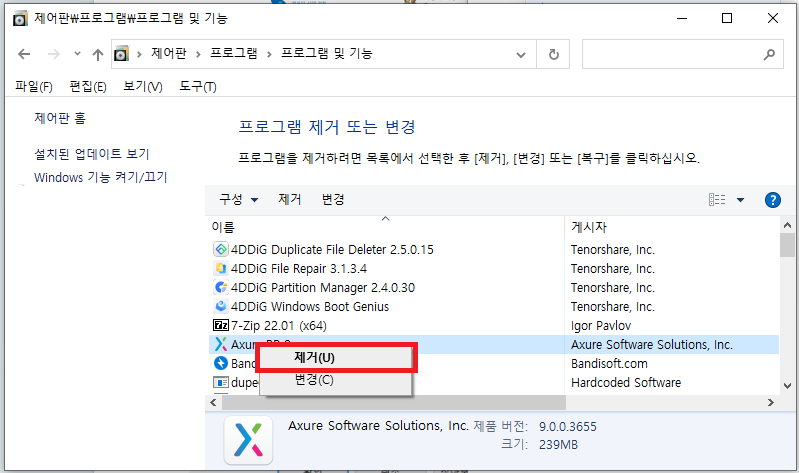The image size is (799, 473).
Task: Open the 도구(T) menu
Action: (198, 87)
